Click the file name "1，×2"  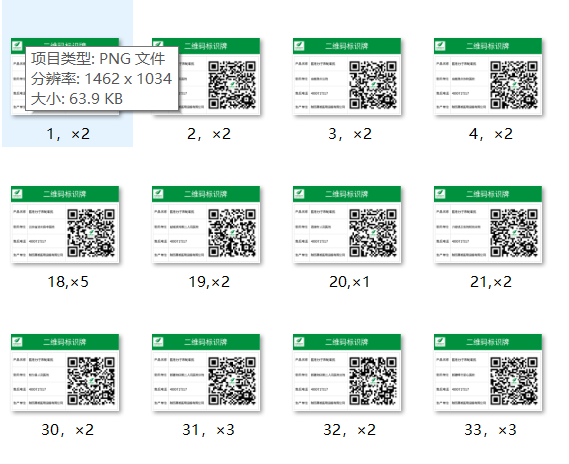click(x=68, y=134)
